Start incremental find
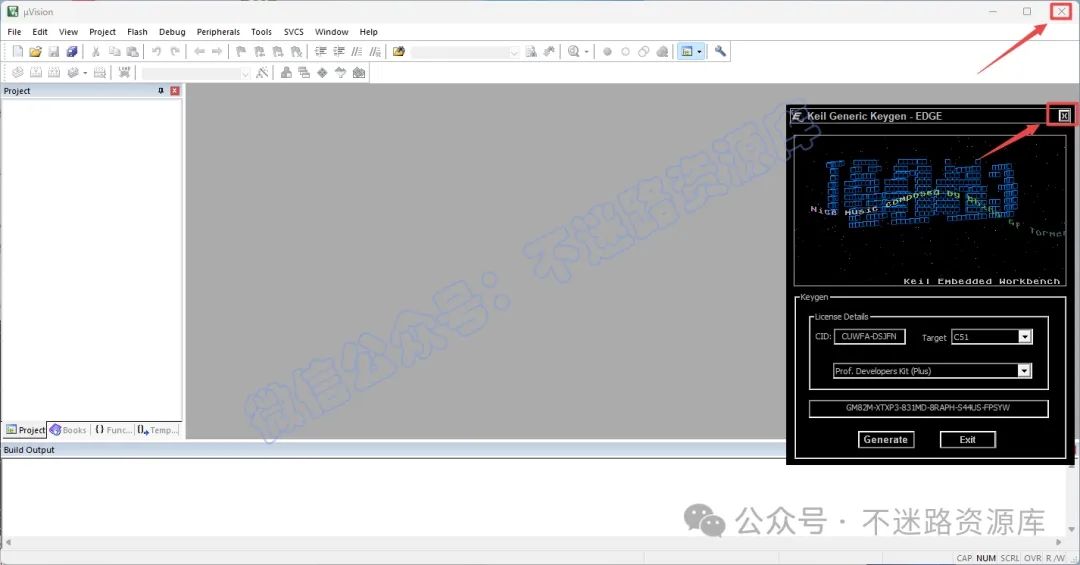 point(549,52)
